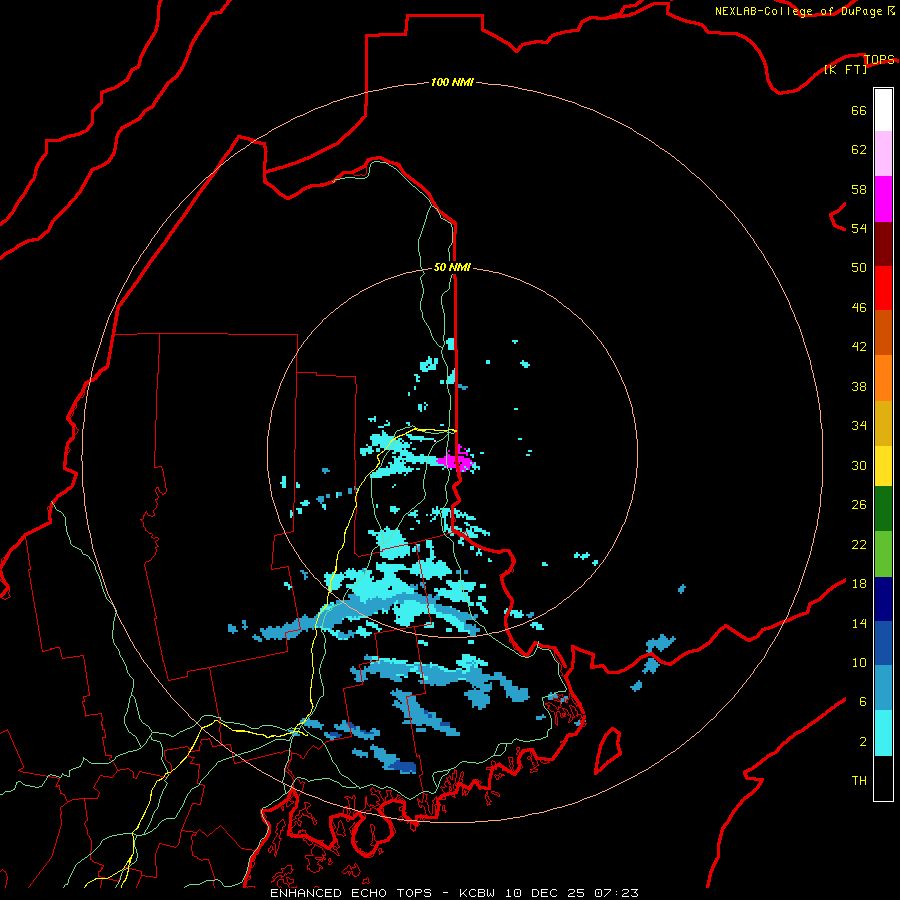Viewport: 900px width, 900px height.
Task: Pick the bright yellow legend swatch
Action: click(883, 466)
